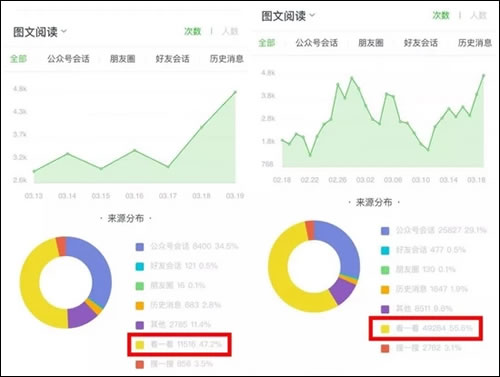The width and height of the screenshot is (500, 377).
Task: Click the green 朋友圈 legend swatch, left panel
Action: (140, 286)
